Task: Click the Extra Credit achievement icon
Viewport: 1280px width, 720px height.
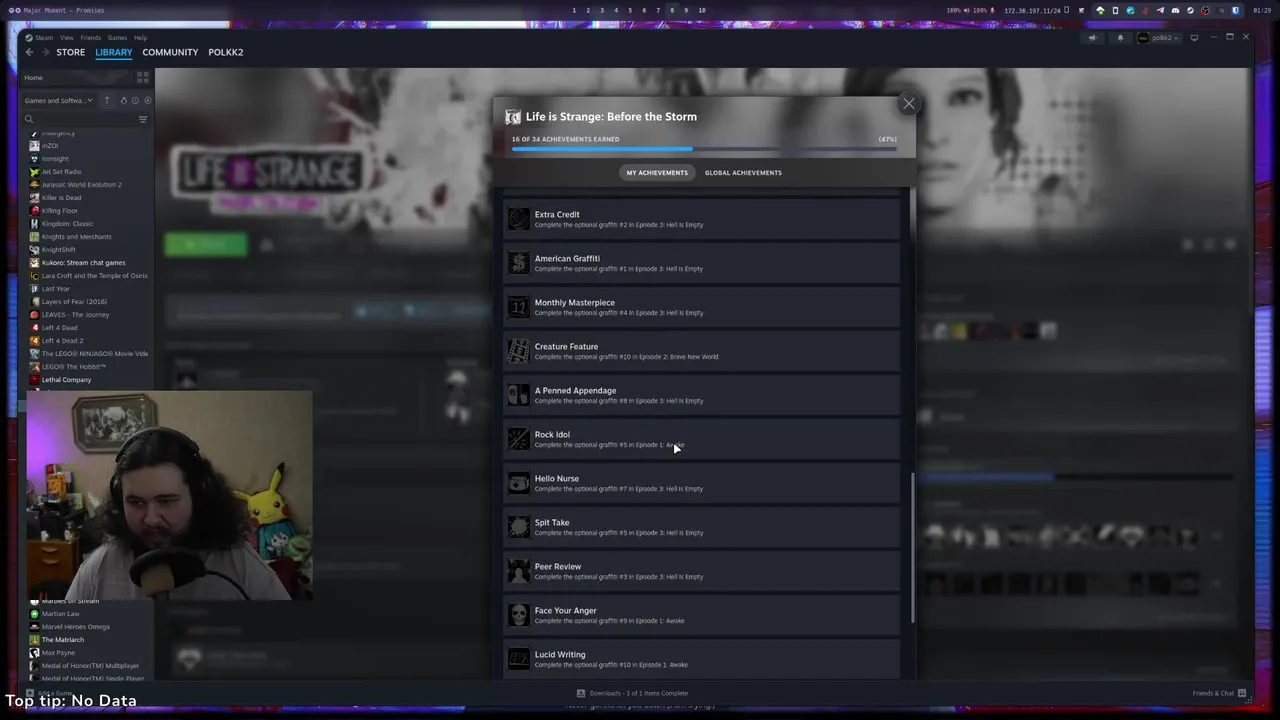Action: (518, 219)
